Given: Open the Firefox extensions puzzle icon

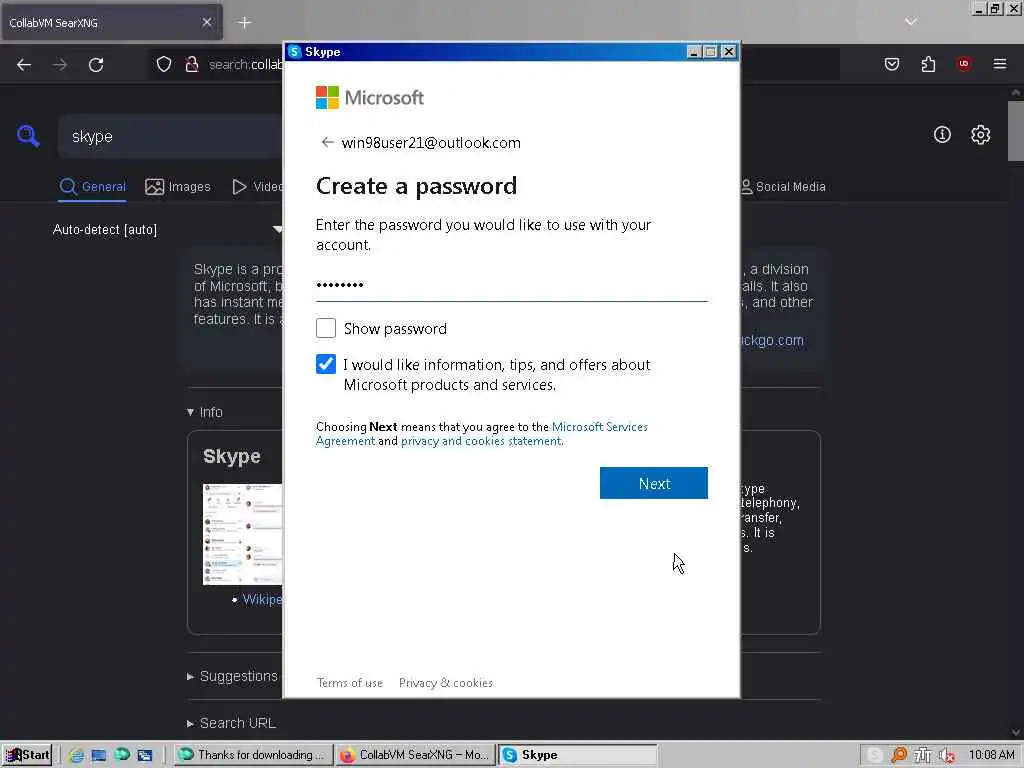Looking at the screenshot, I should [x=928, y=64].
